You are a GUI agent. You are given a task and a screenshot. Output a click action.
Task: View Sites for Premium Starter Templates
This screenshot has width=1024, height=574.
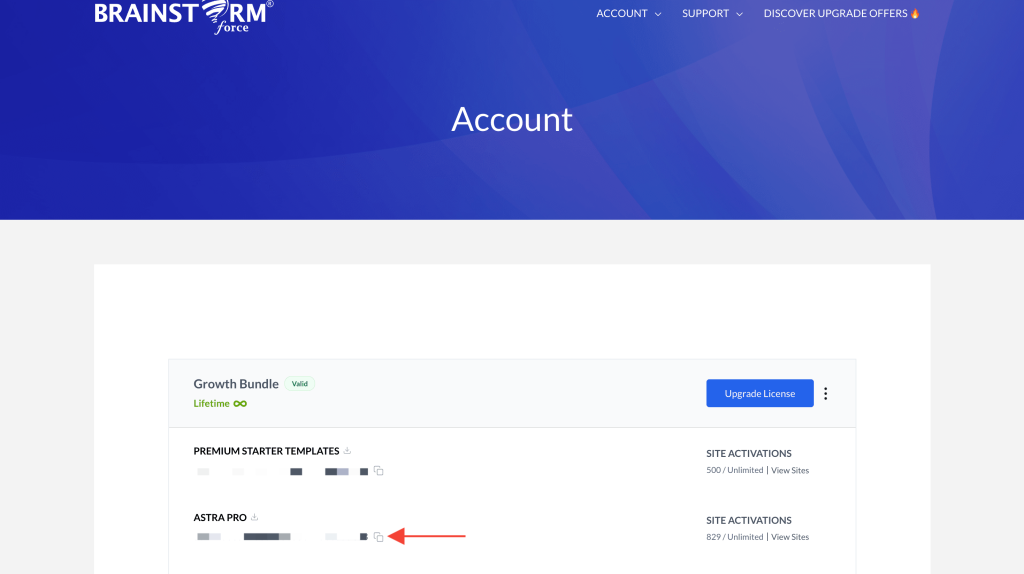pyautogui.click(x=790, y=470)
